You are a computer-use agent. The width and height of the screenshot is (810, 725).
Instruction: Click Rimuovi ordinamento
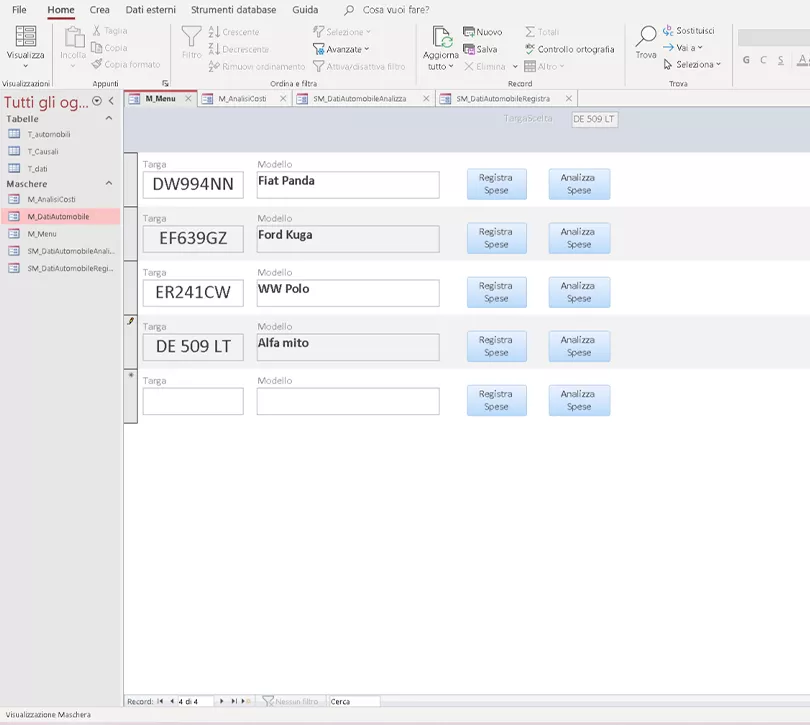point(257,66)
